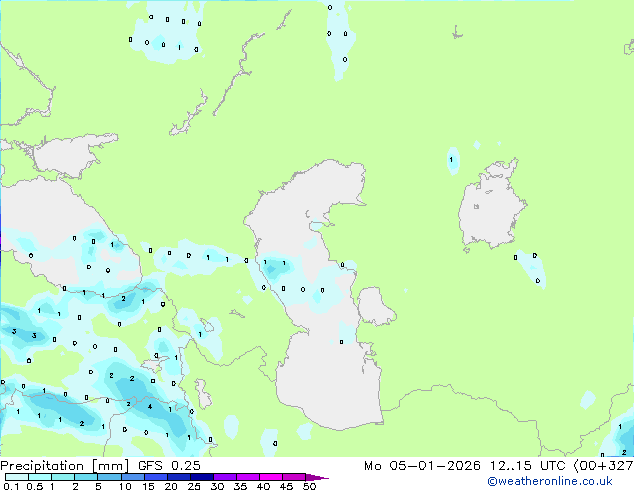634x490 pixels.
Task: Click legend scale label "20"
Action: (171, 486)
